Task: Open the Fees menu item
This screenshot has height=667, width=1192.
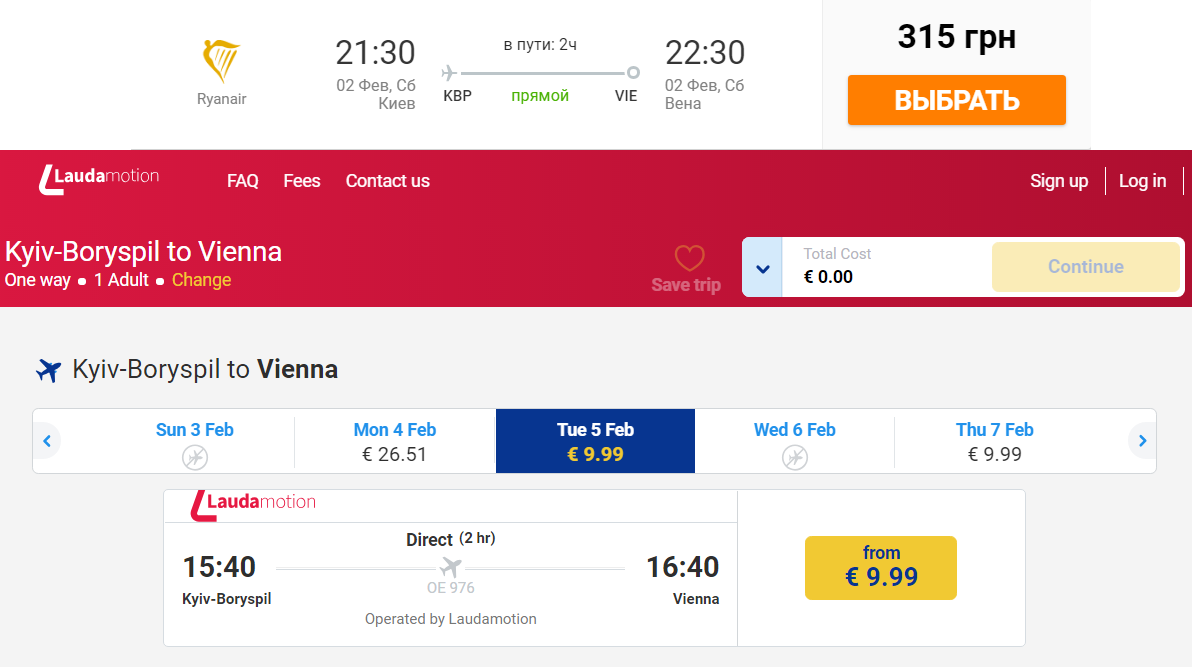Action: [x=302, y=181]
